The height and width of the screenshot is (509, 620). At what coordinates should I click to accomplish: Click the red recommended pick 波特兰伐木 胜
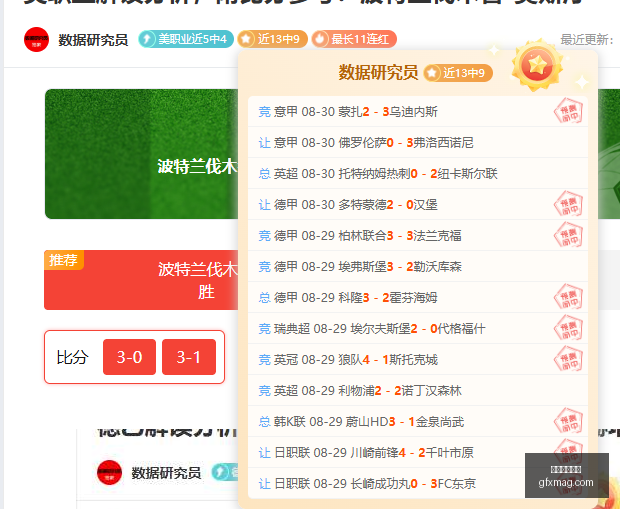tap(141, 280)
